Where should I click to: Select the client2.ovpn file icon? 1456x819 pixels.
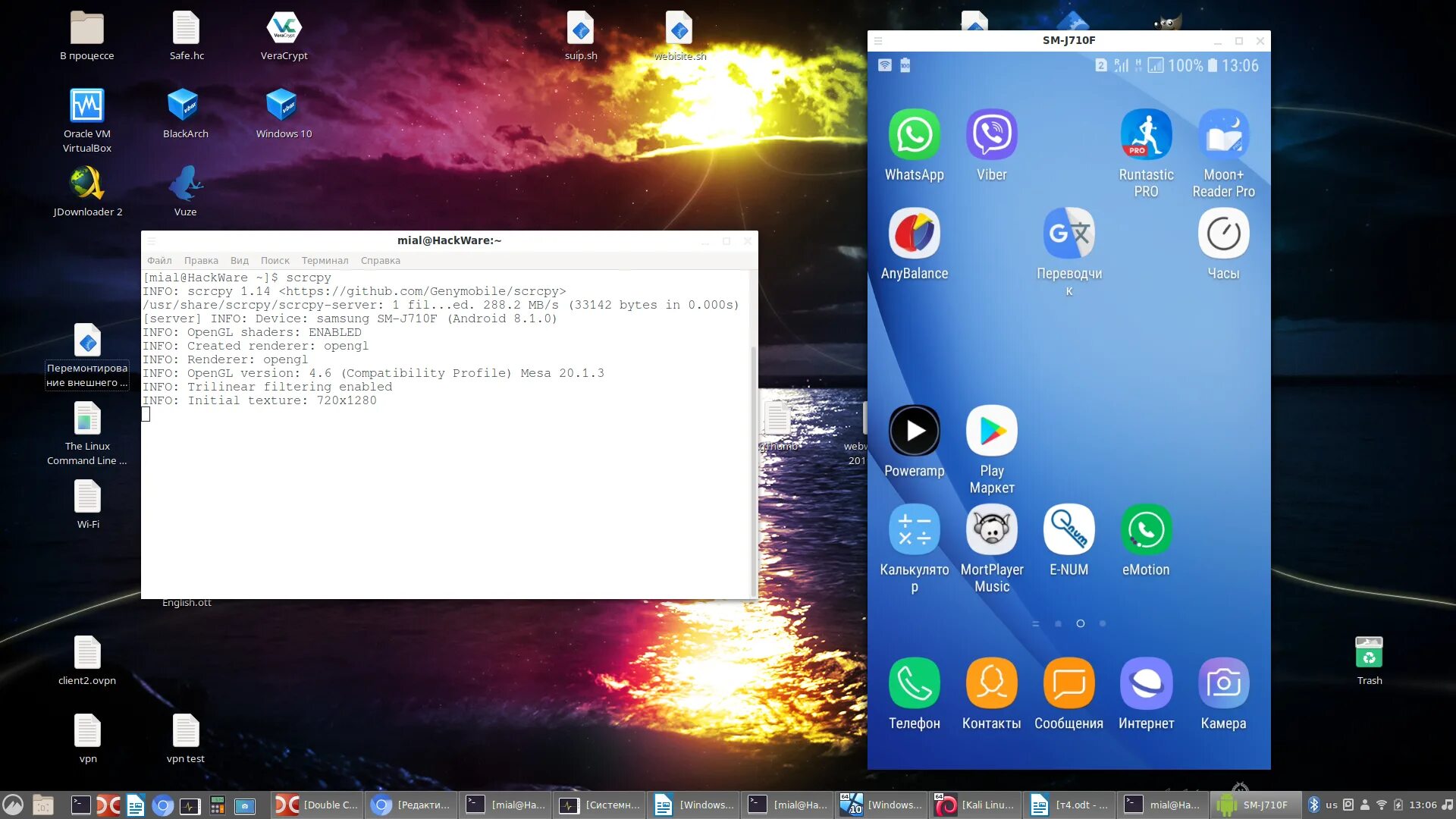[x=87, y=661]
